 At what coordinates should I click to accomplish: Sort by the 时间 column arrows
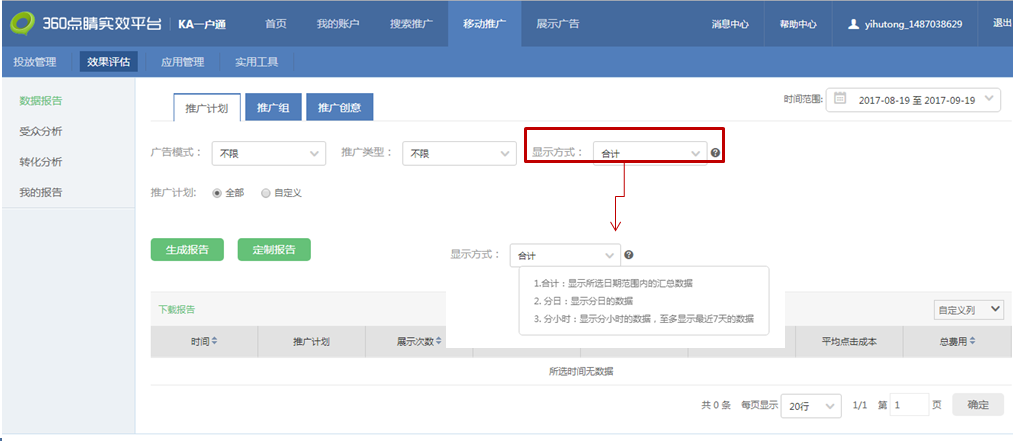tap(214, 342)
